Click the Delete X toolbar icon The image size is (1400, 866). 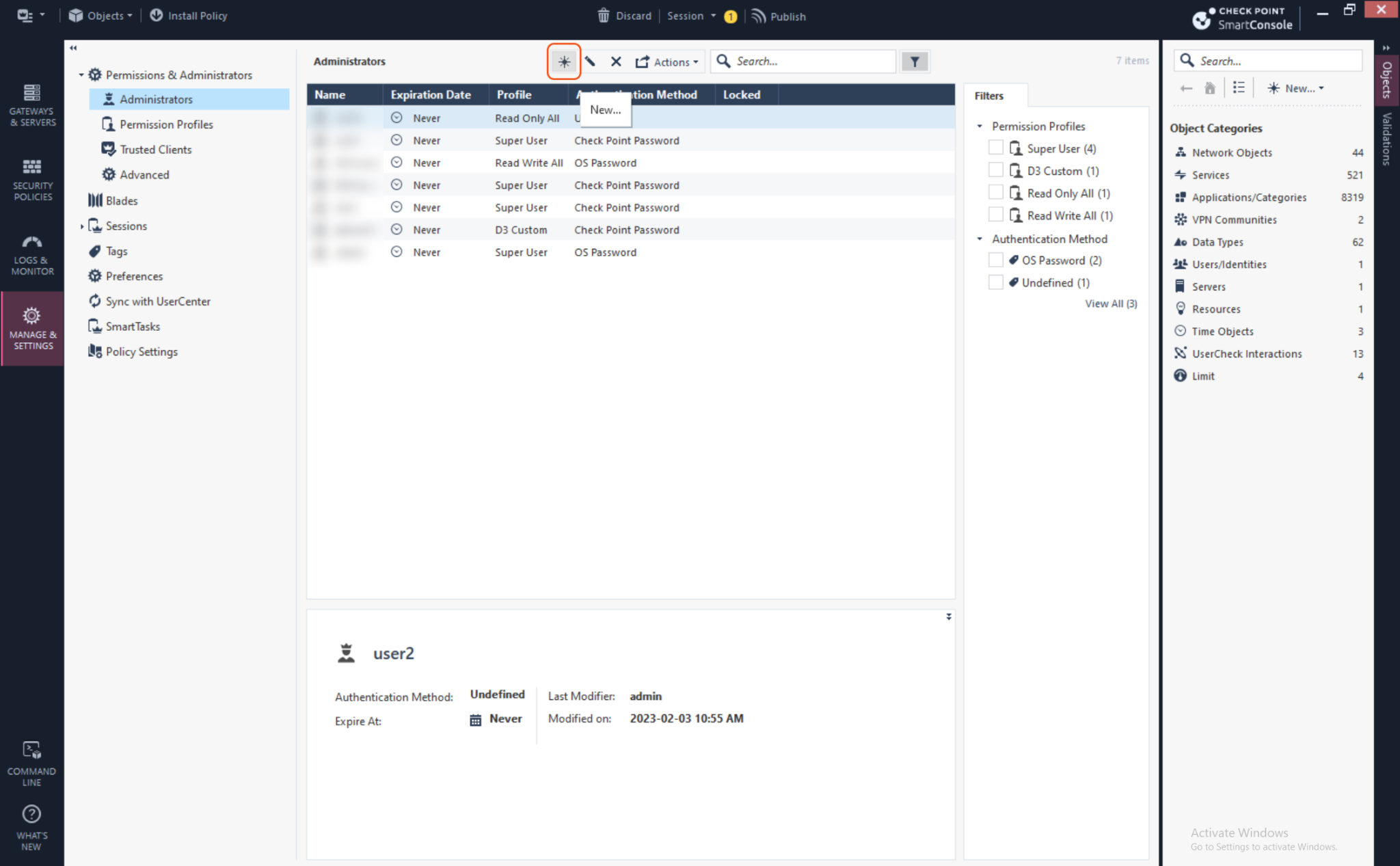click(x=616, y=62)
